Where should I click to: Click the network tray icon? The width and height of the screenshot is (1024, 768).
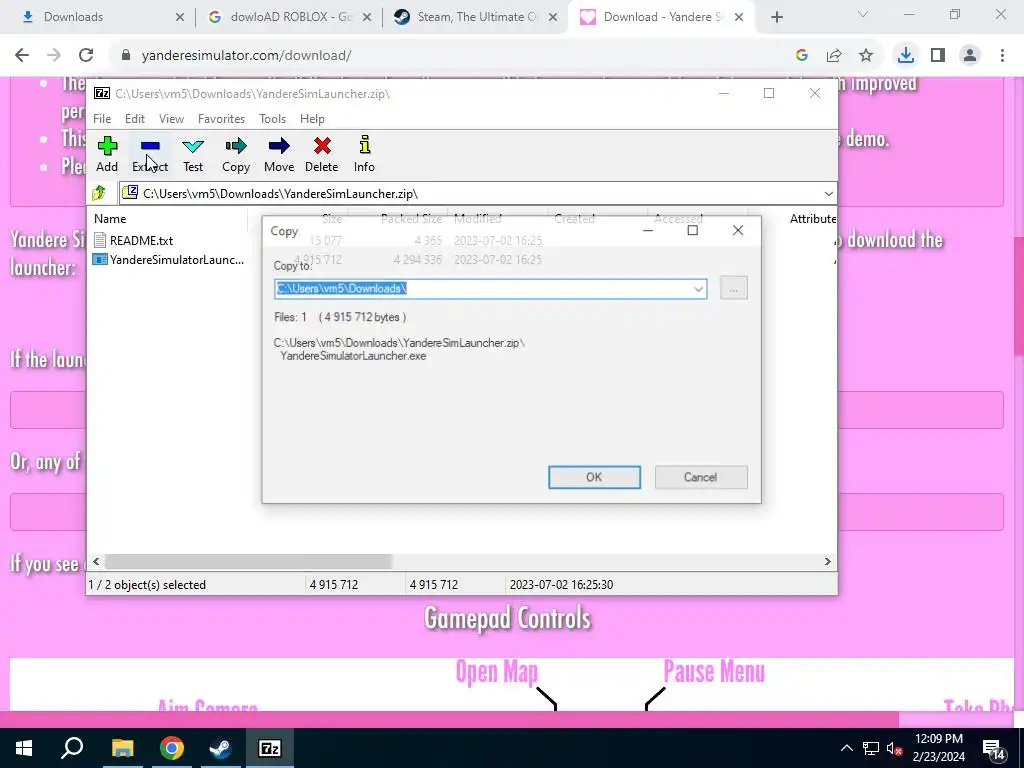tap(870, 748)
